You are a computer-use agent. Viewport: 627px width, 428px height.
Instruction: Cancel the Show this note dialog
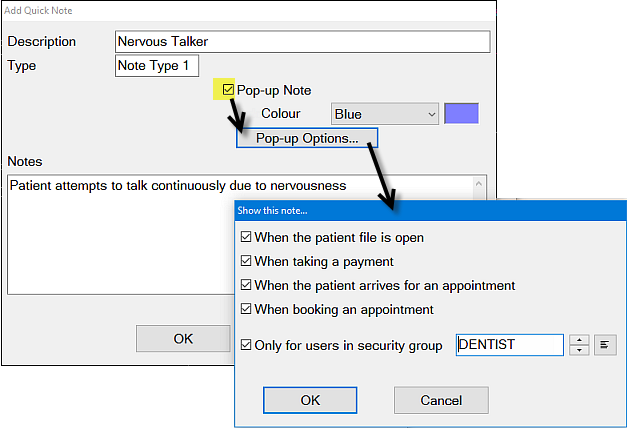click(x=441, y=400)
